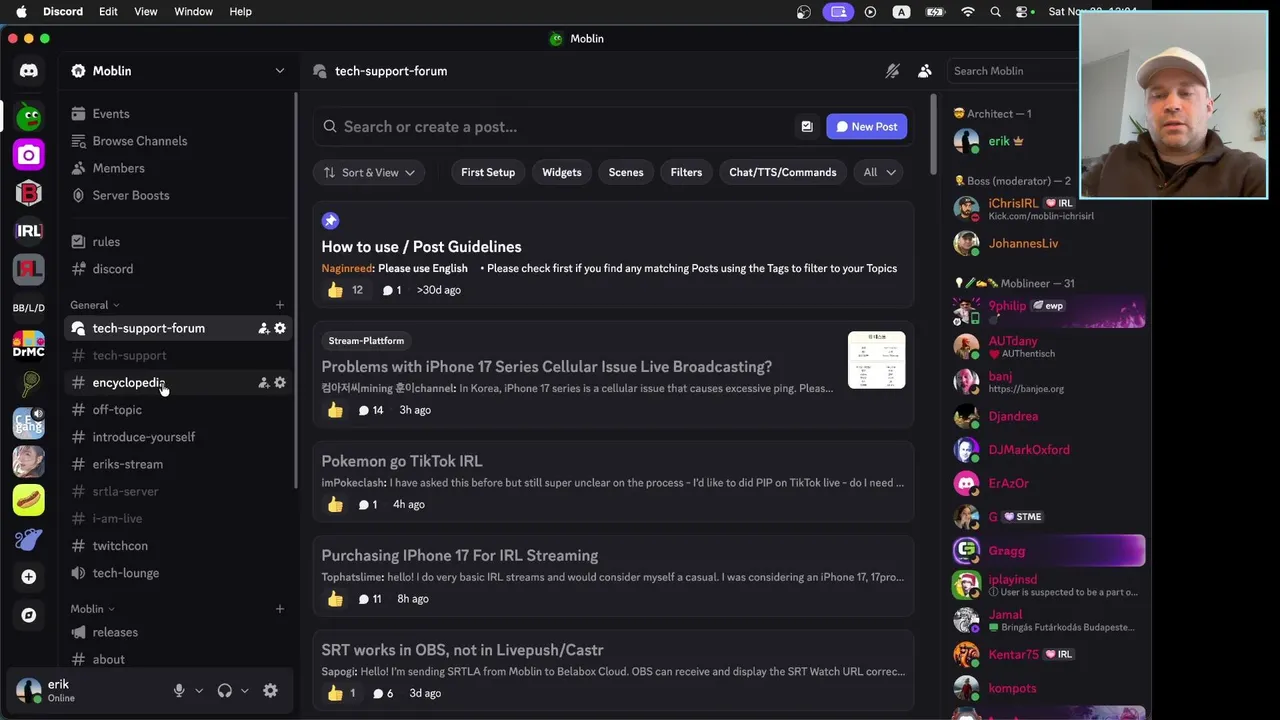
Task: Filter posts by Filters tag
Action: click(x=686, y=172)
